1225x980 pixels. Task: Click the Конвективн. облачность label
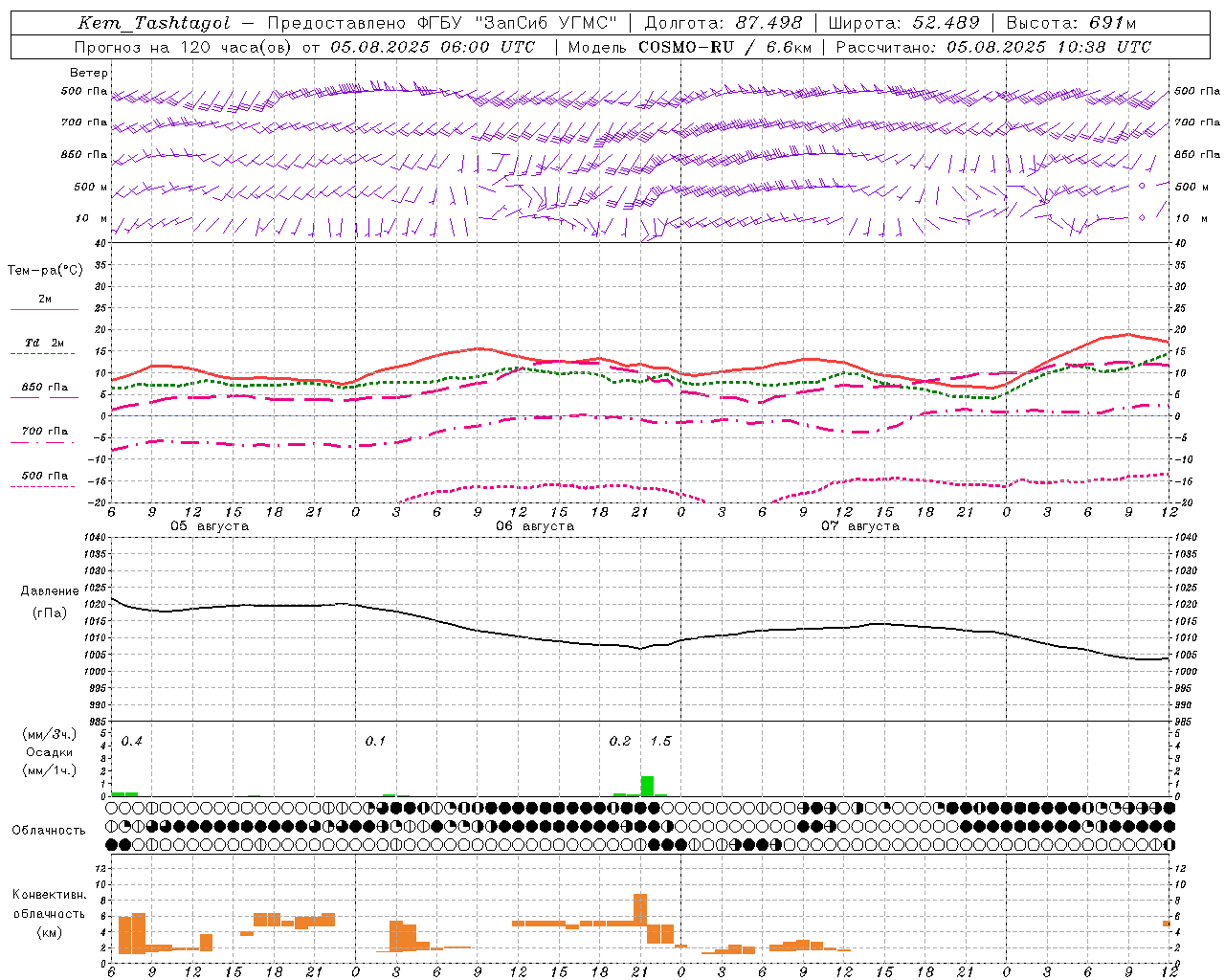tap(50, 904)
